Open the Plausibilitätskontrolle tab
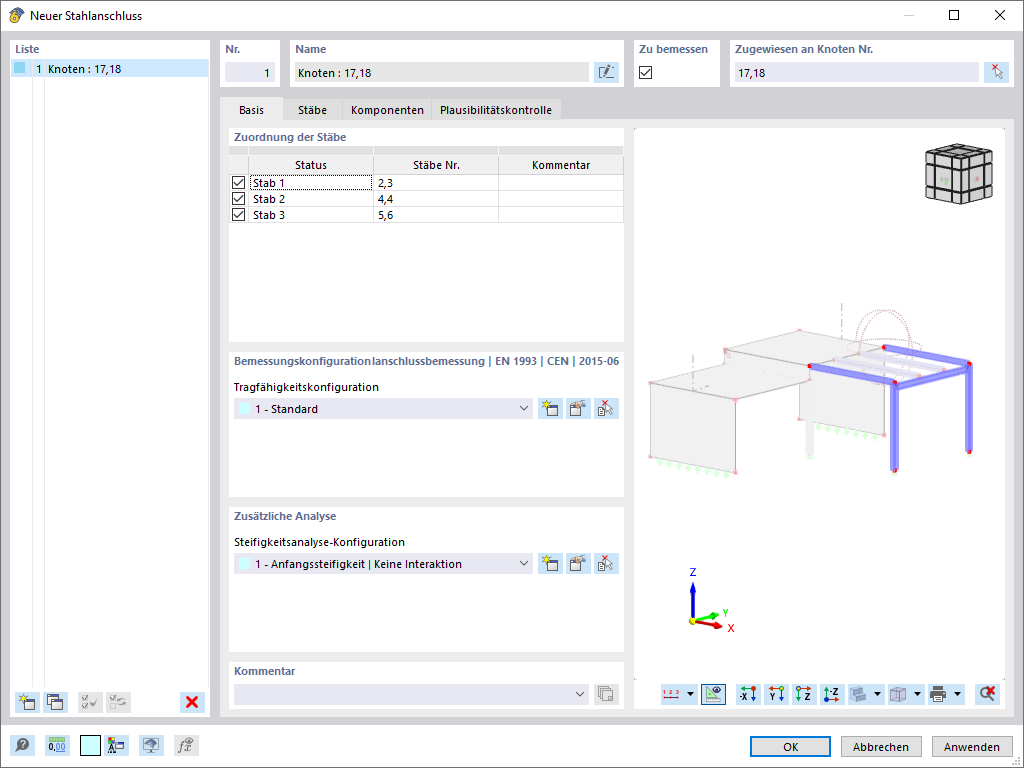Screen dimensions: 1024x768 tap(496, 110)
